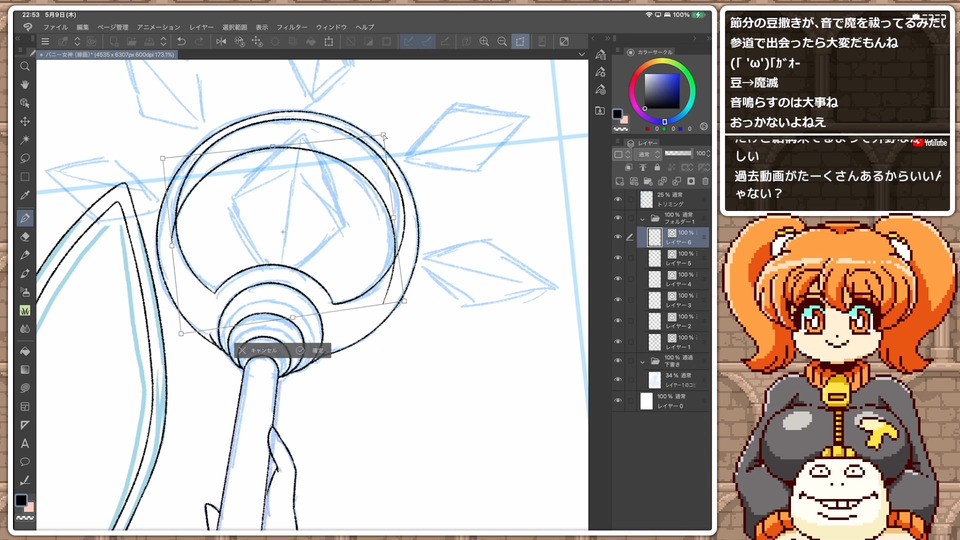960x540 pixels.
Task: Select the Zoom magnifier tool
Action: (x=25, y=66)
